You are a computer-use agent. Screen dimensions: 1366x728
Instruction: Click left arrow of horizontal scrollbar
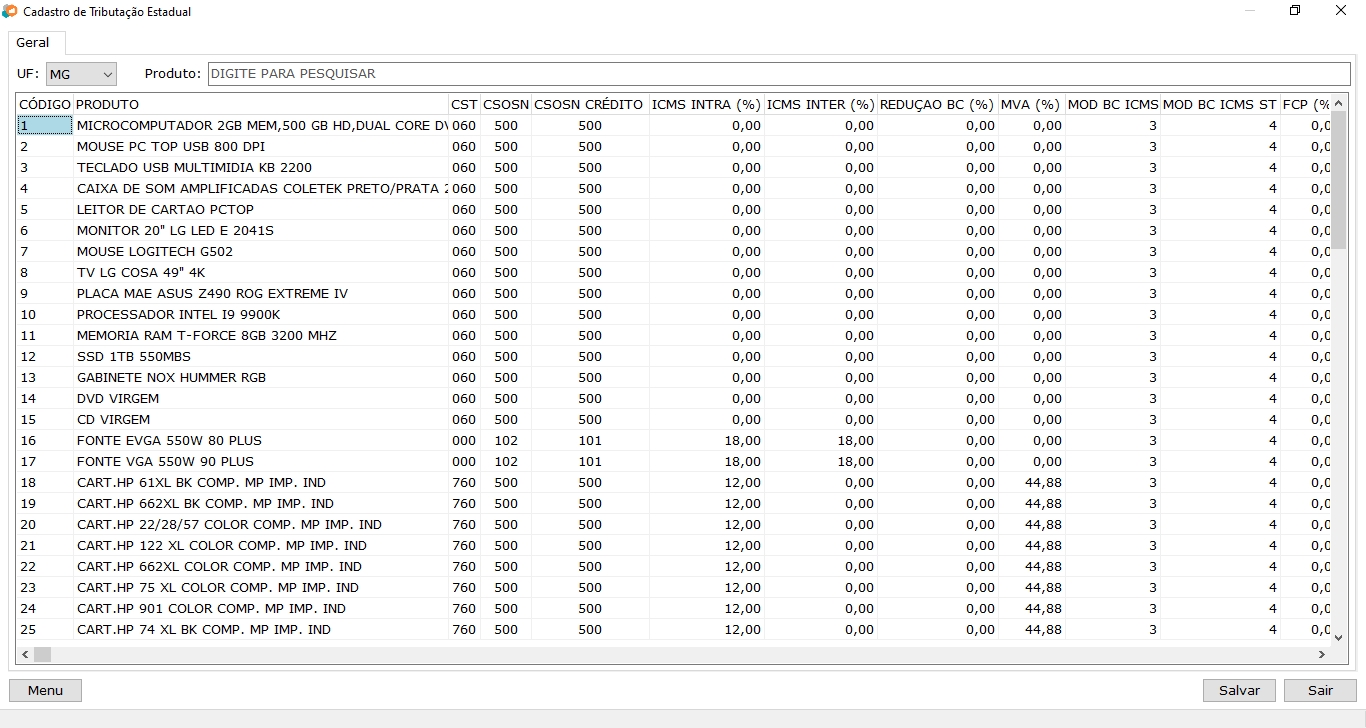26,654
